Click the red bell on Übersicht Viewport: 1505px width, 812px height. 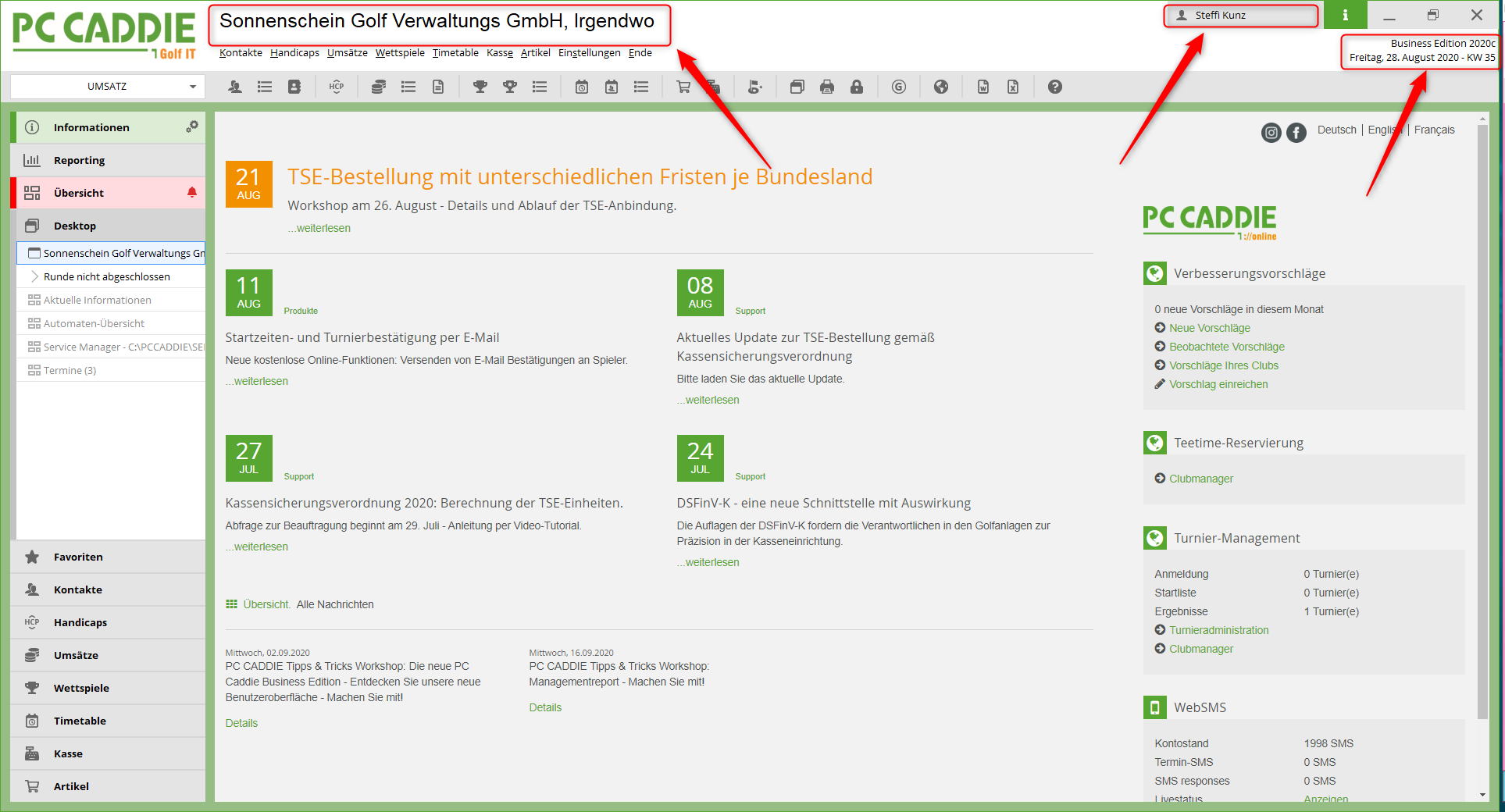pyautogui.click(x=192, y=192)
